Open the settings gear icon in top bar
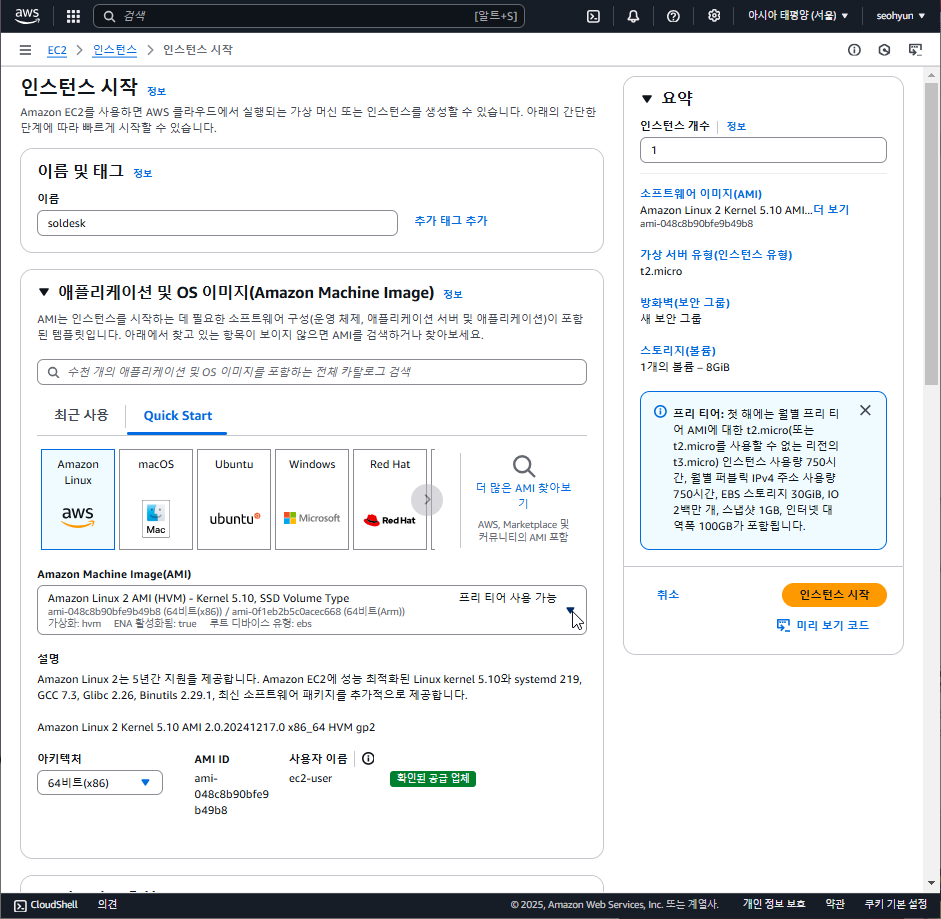The height and width of the screenshot is (919, 941). [714, 16]
